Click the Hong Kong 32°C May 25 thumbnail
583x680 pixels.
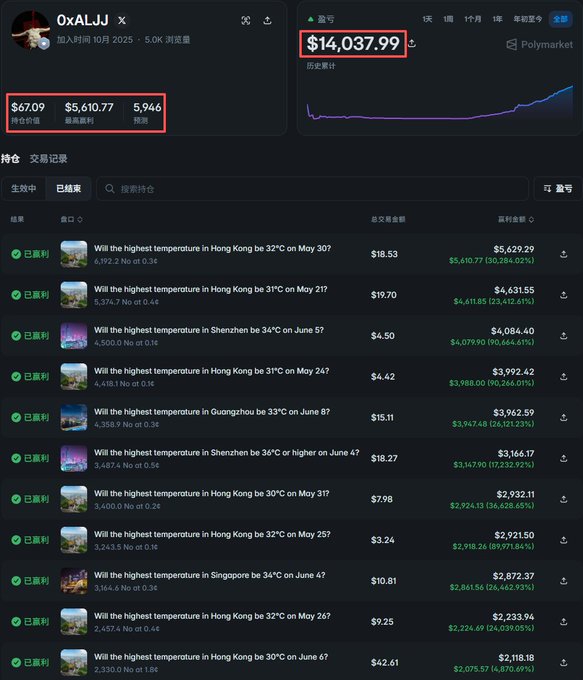point(74,540)
